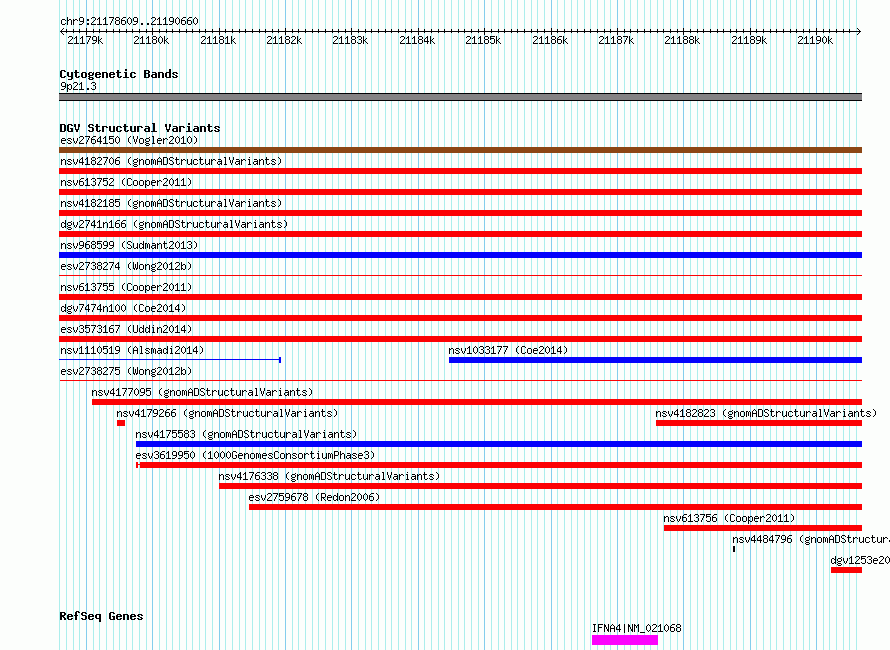The width and height of the screenshot is (890, 650).
Task: Click nsv1110519 (Alsmadi2014) label
Action: [132, 350]
